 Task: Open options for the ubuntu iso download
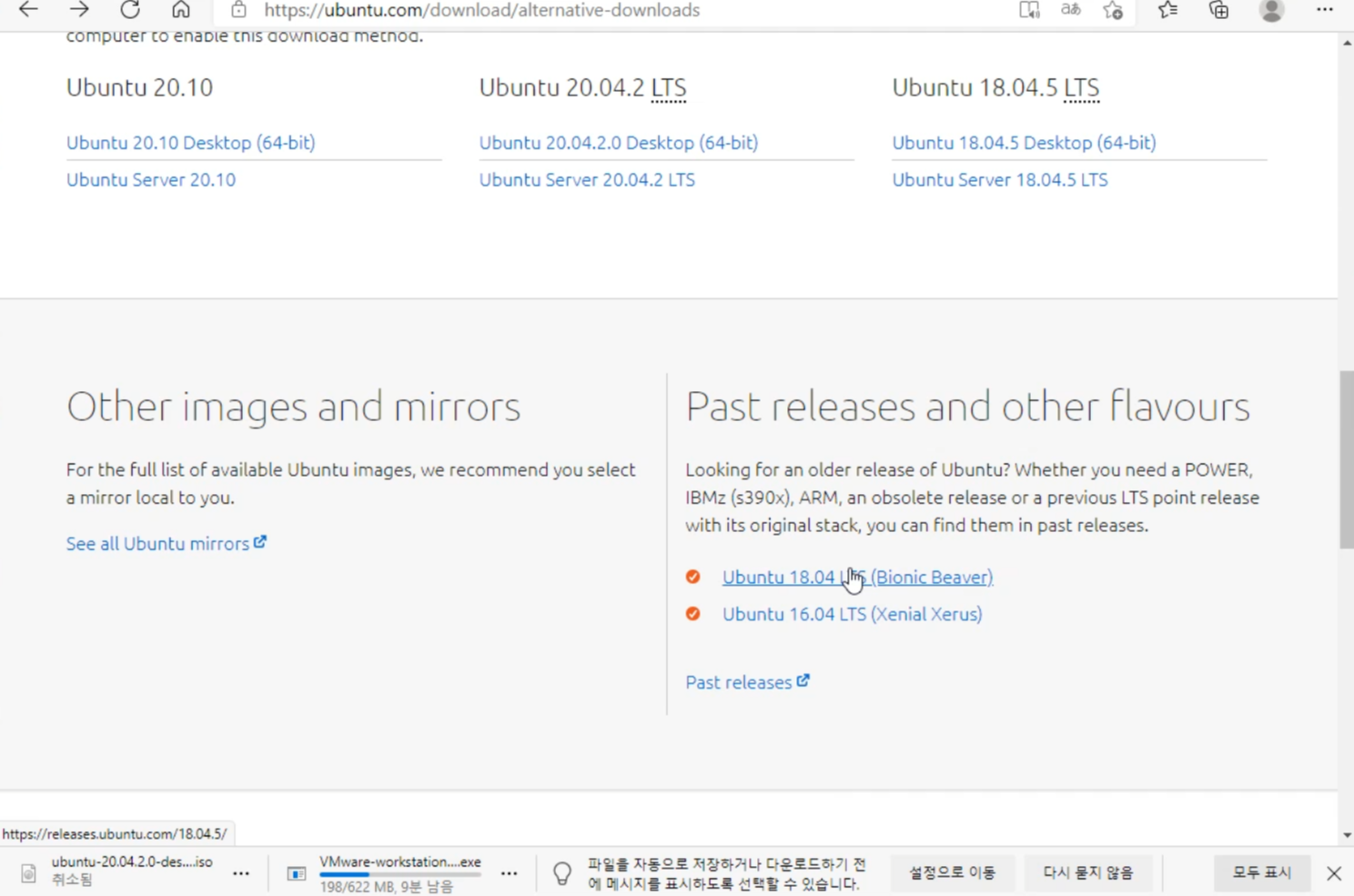click(x=241, y=873)
